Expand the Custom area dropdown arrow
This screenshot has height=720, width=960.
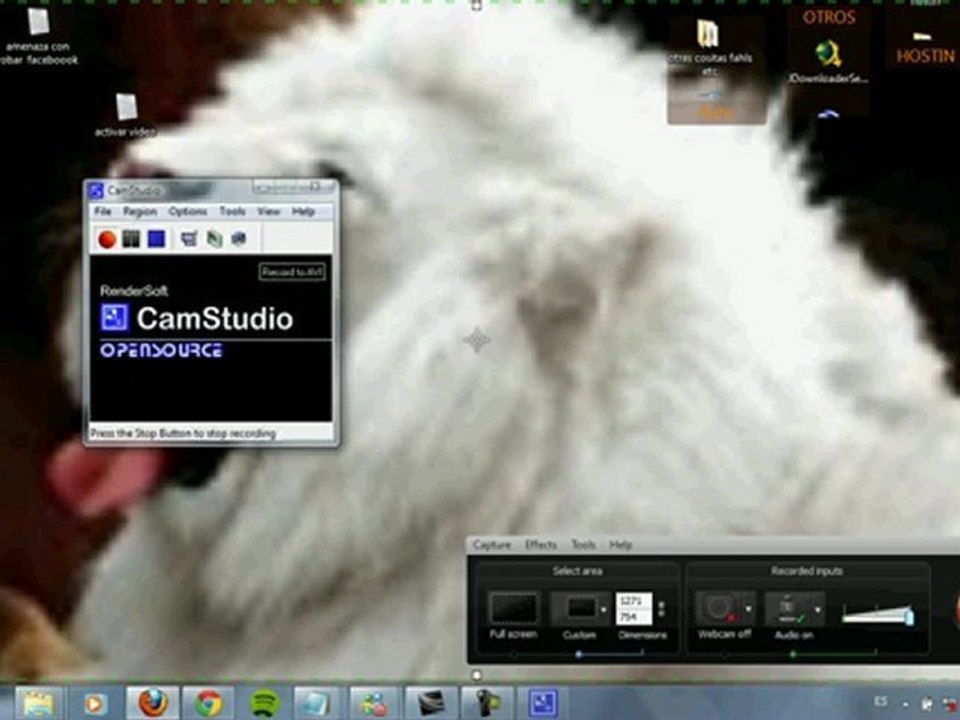(x=604, y=610)
